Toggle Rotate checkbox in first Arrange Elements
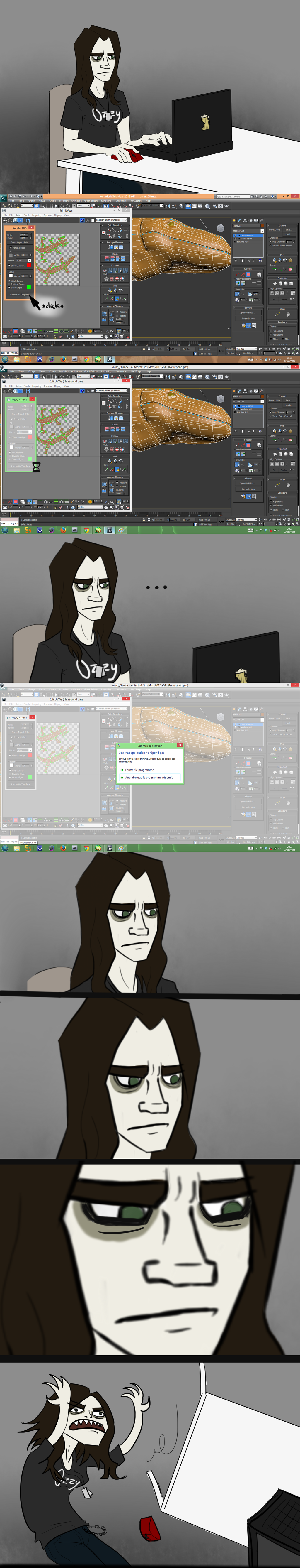This screenshot has height=1568, width=300. point(117,316)
